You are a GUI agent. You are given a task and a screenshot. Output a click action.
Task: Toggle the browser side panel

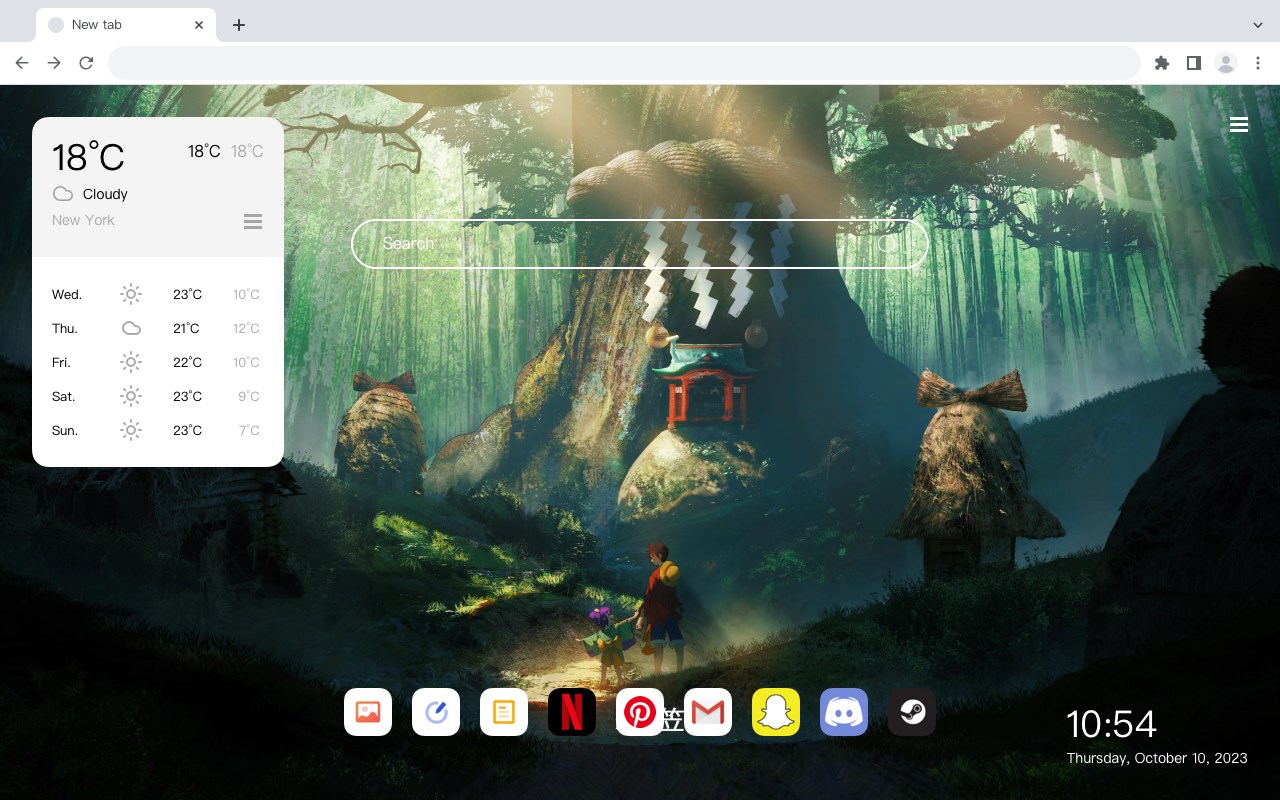pos(1193,63)
